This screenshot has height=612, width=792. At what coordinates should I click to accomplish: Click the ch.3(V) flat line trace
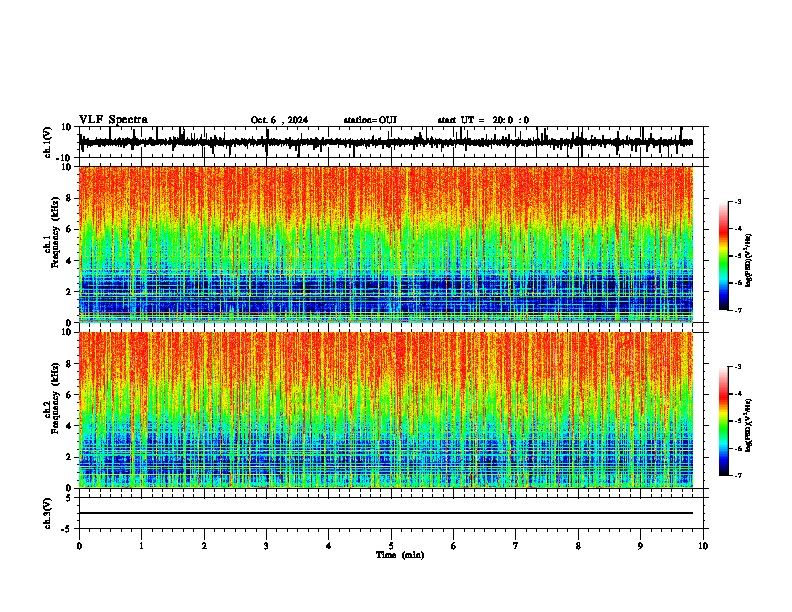tap(386, 513)
